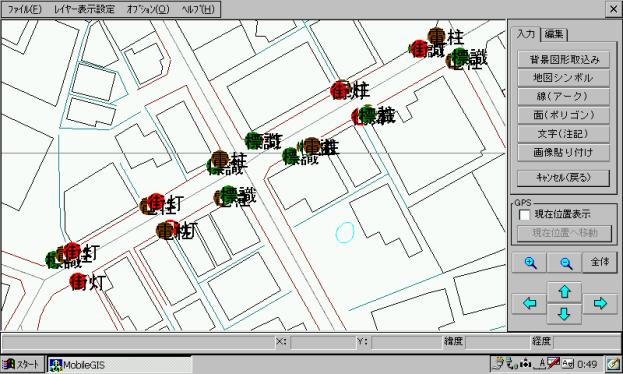The width and height of the screenshot is (623, 374).
Task: Pan the map with the left arrow
Action: tap(529, 304)
